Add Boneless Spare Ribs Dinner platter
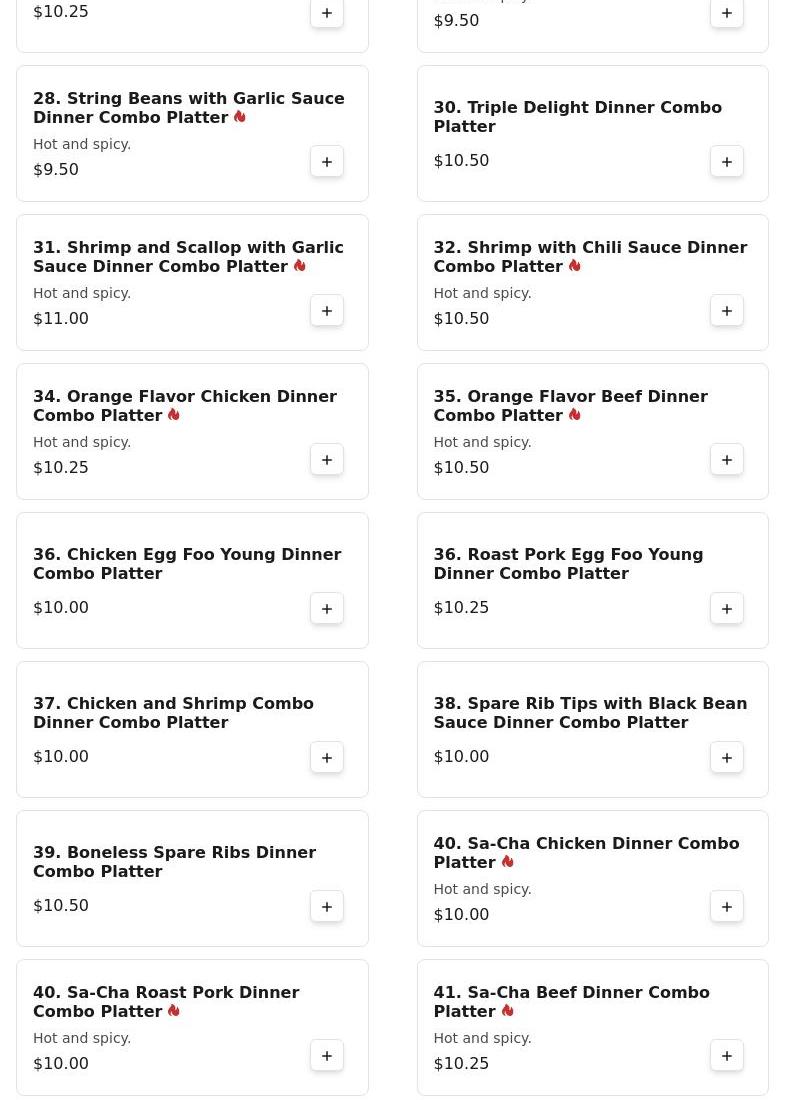The width and height of the screenshot is (785, 1100). coord(327,907)
